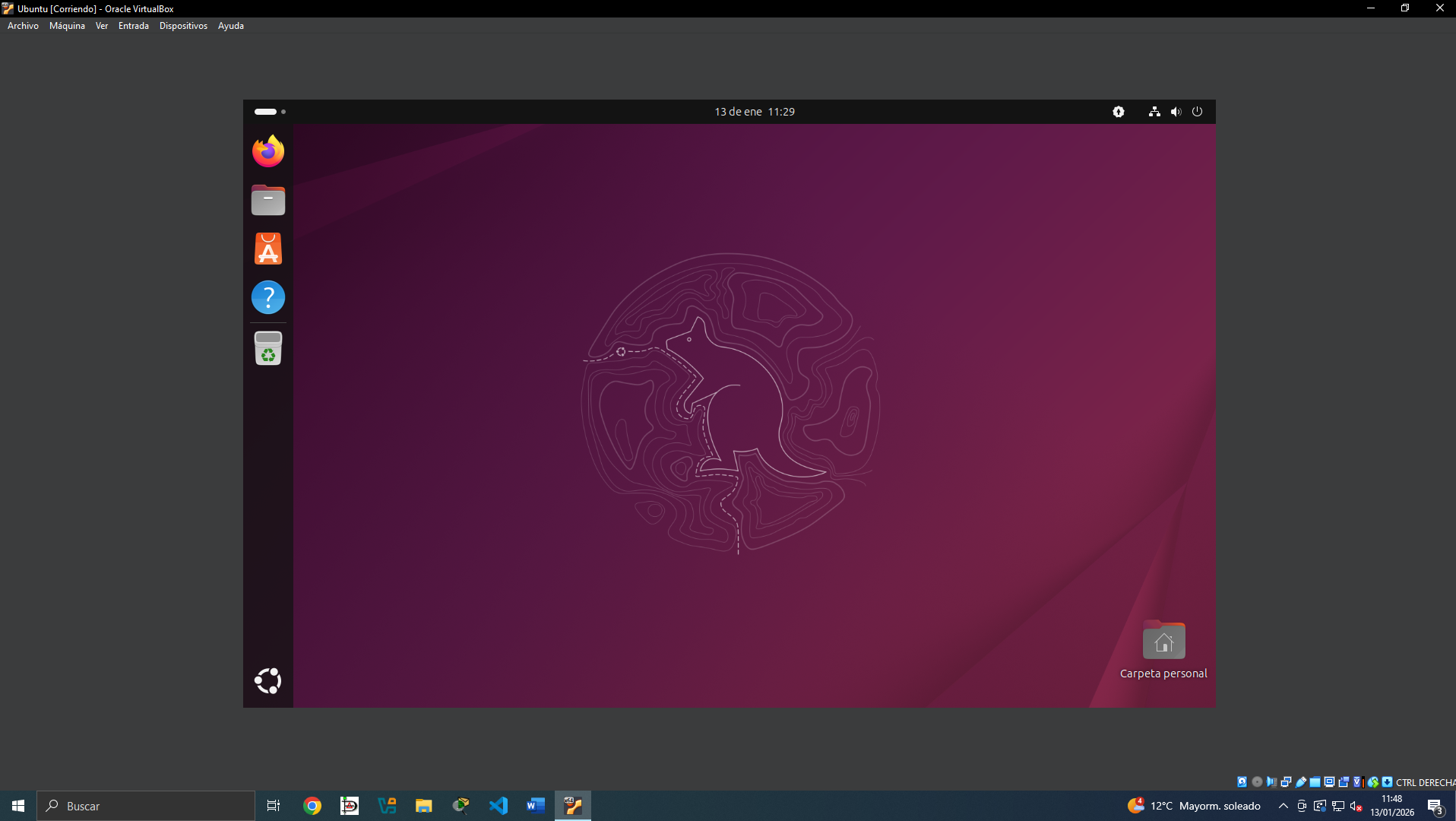Open the Ver menu
The width and height of the screenshot is (1456, 821).
[x=102, y=26]
